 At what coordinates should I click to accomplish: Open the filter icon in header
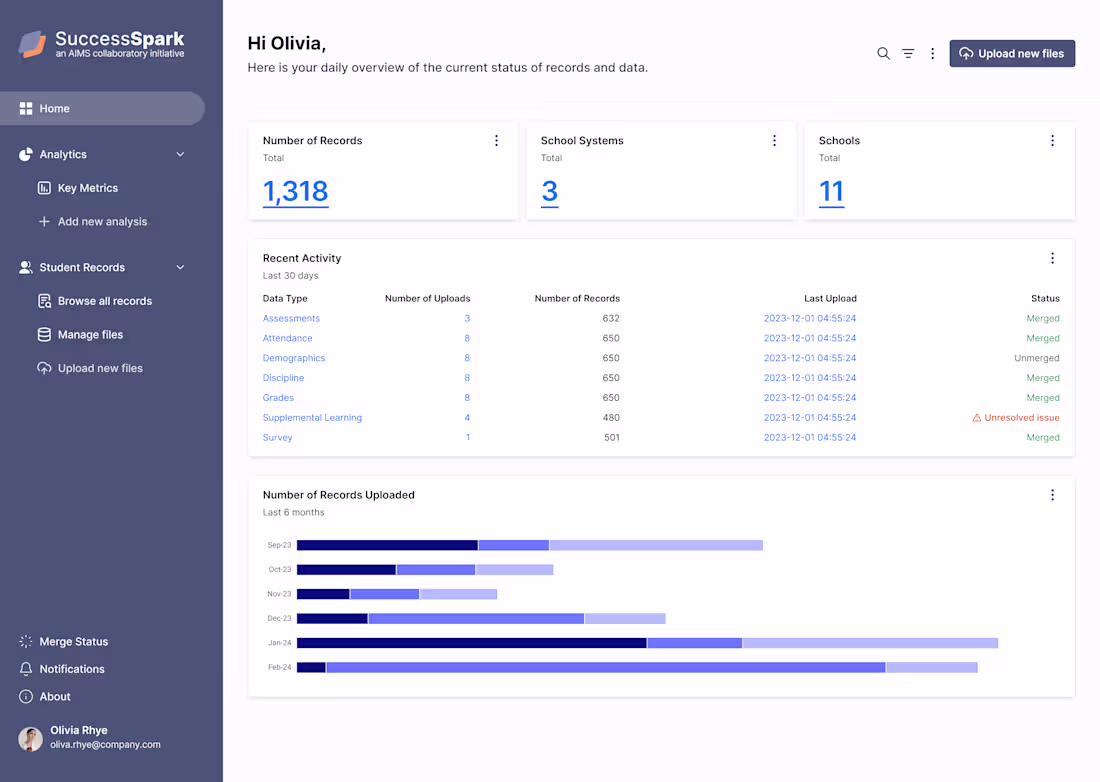[908, 54]
